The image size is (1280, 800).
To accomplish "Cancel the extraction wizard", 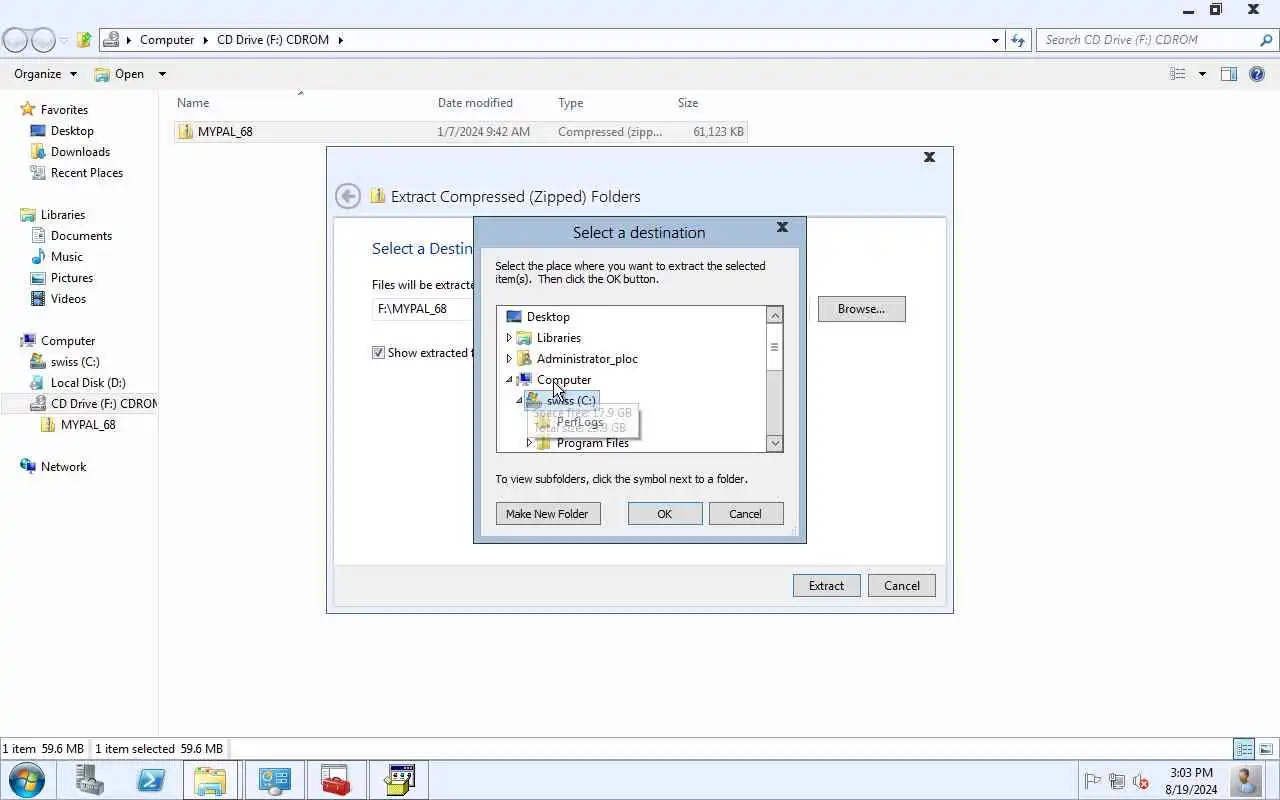I will click(x=902, y=586).
